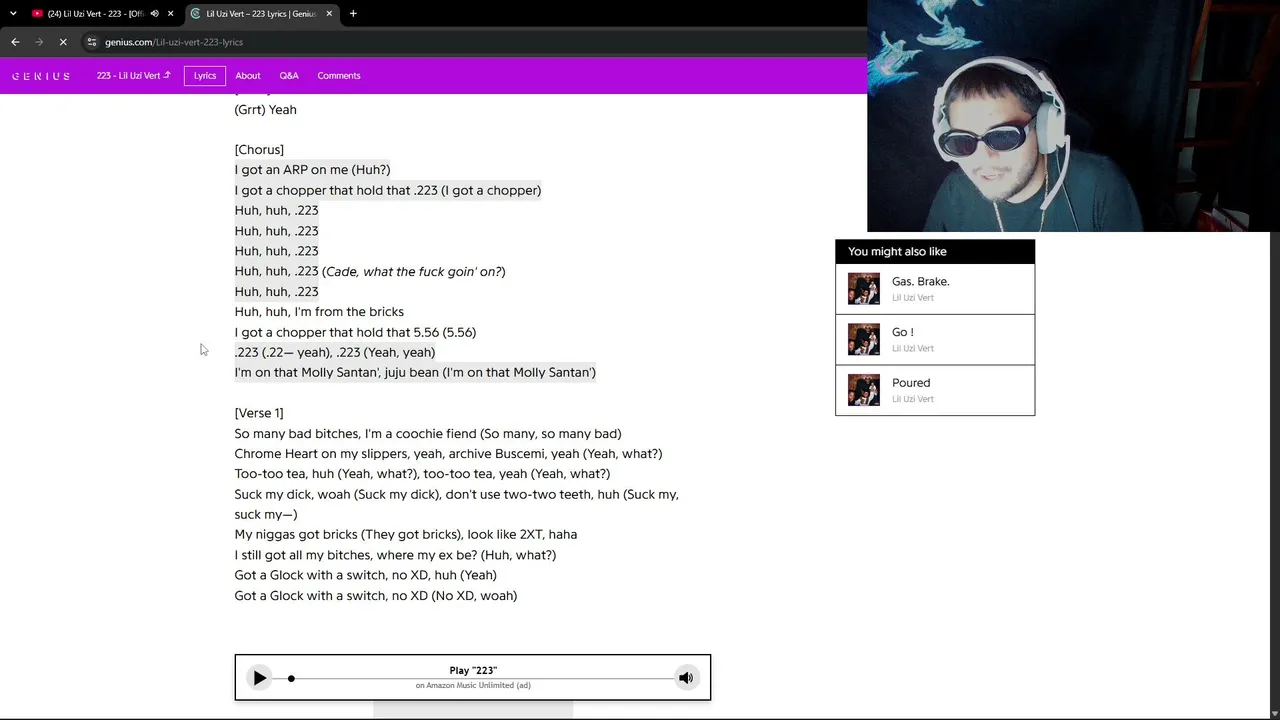
Task: Click the '[Verse 1]' section label
Action: click(259, 413)
